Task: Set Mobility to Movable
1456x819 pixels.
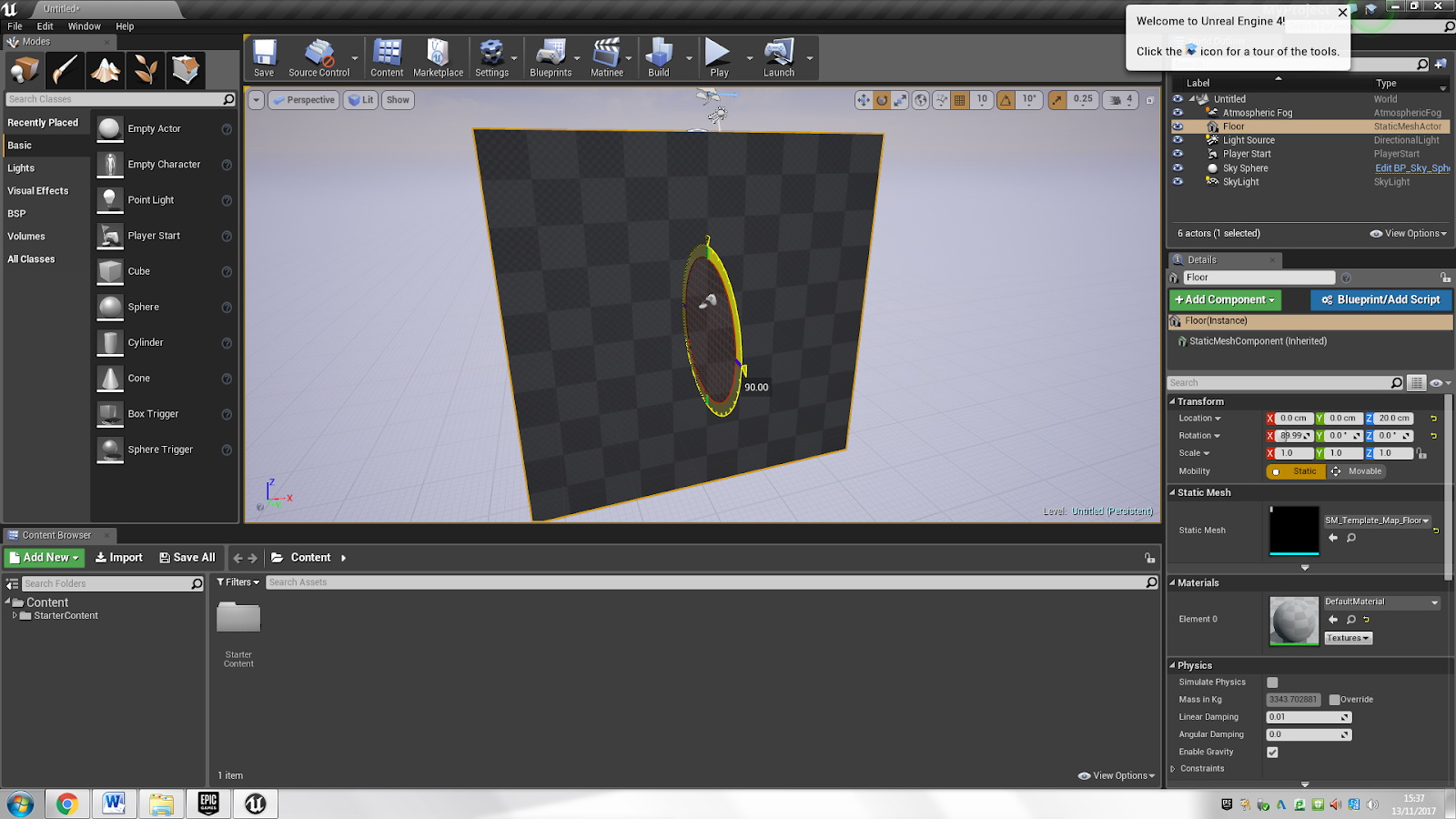Action: tap(1357, 471)
